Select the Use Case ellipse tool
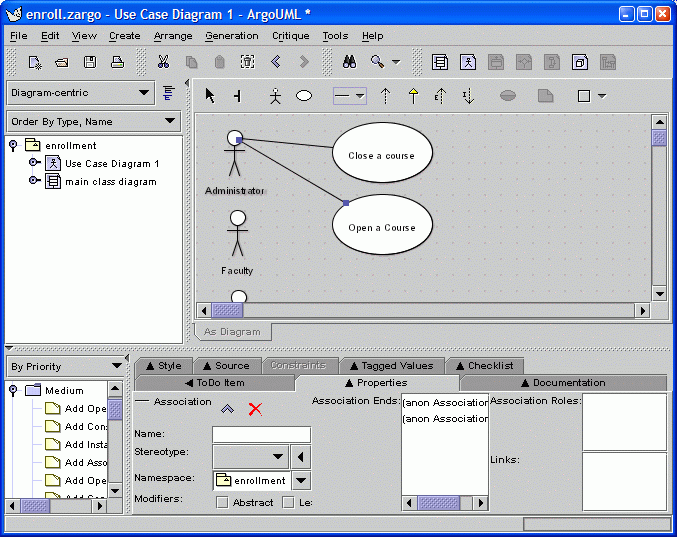Viewport: 677px width, 537px height. pyautogui.click(x=304, y=95)
